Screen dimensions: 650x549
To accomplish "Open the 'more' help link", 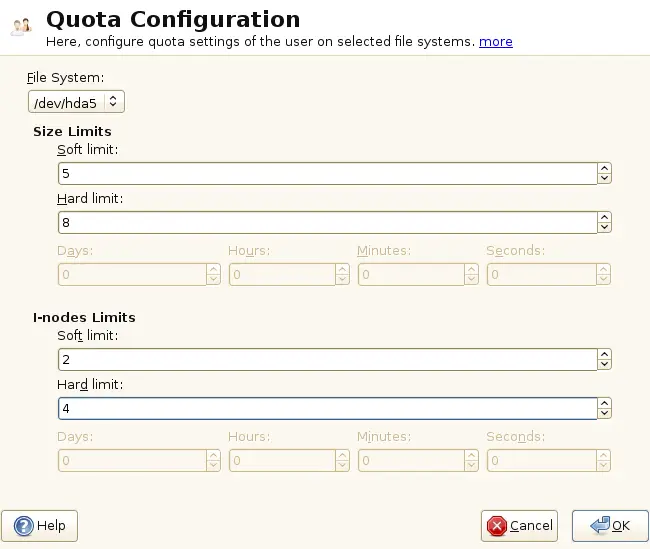I will point(496,41).
